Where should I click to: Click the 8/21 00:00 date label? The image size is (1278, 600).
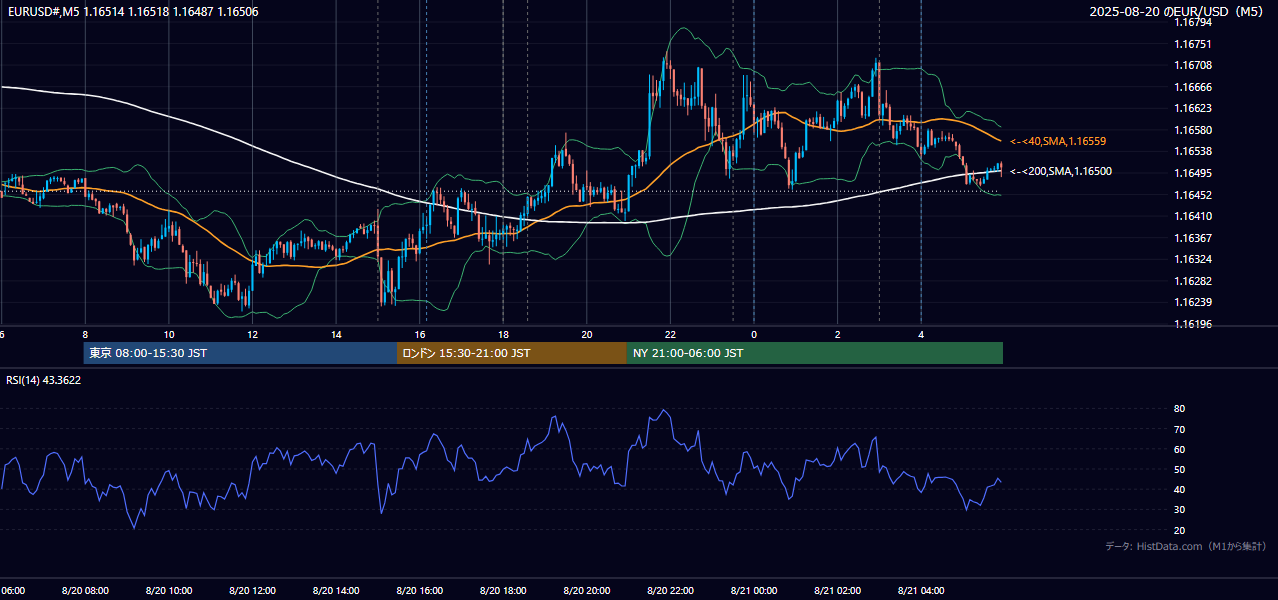click(754, 591)
